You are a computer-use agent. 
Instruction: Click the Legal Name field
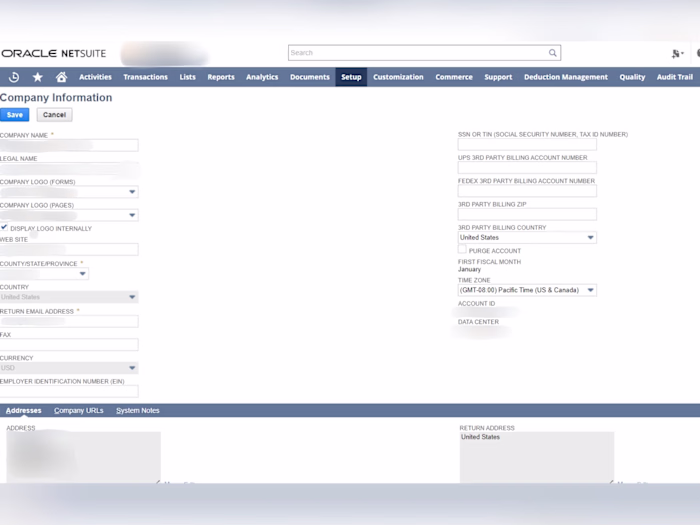coord(69,169)
